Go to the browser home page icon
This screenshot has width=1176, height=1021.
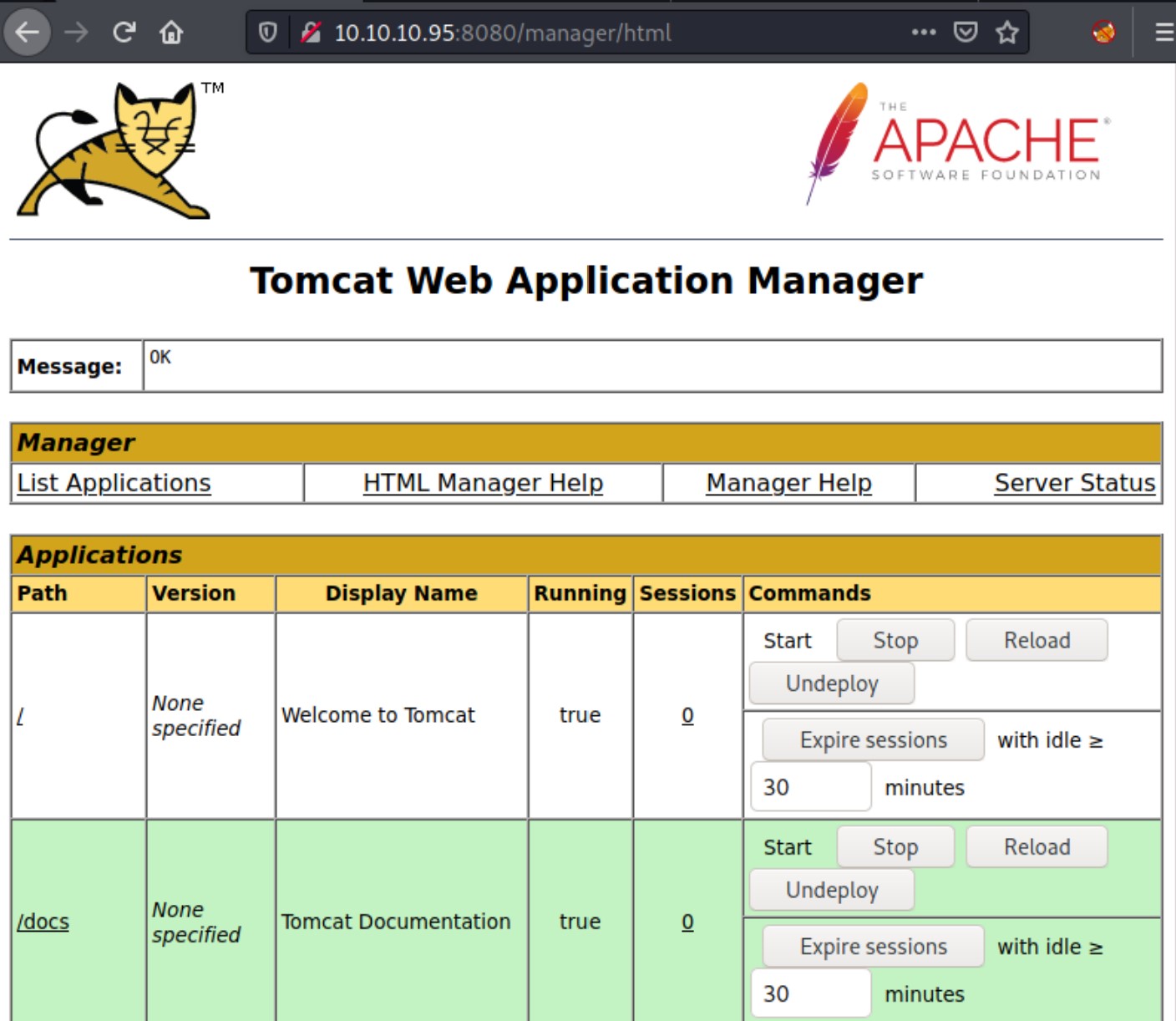[x=171, y=33]
